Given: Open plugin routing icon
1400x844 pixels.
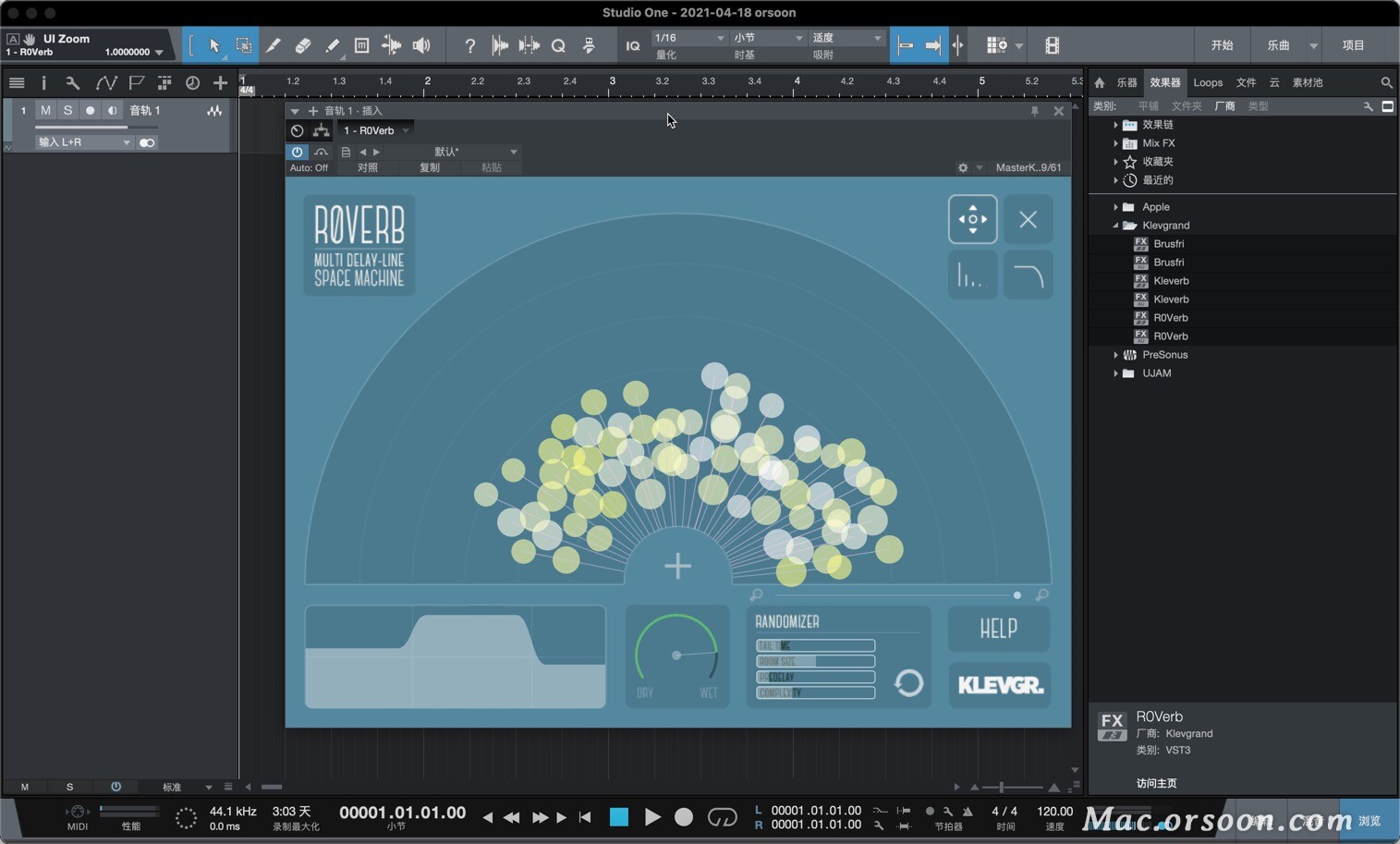Looking at the screenshot, I should (x=321, y=130).
